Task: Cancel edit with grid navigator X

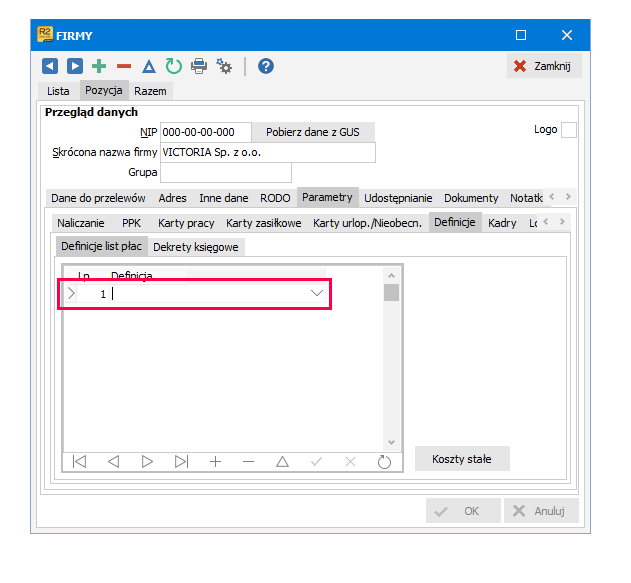Action: 351,461
